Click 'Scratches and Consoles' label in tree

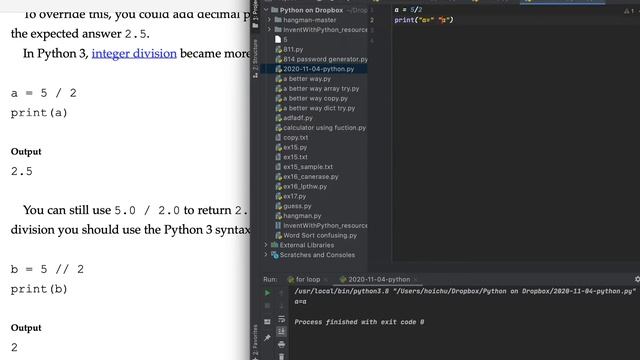[x=317, y=255]
